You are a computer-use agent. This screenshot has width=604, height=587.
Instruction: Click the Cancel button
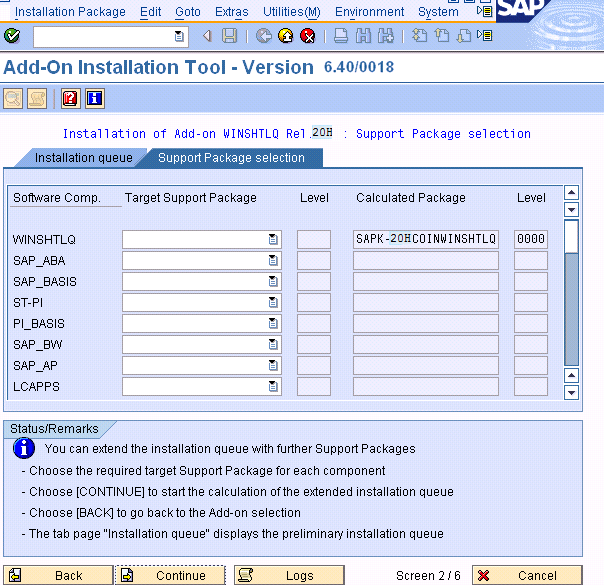[527, 575]
